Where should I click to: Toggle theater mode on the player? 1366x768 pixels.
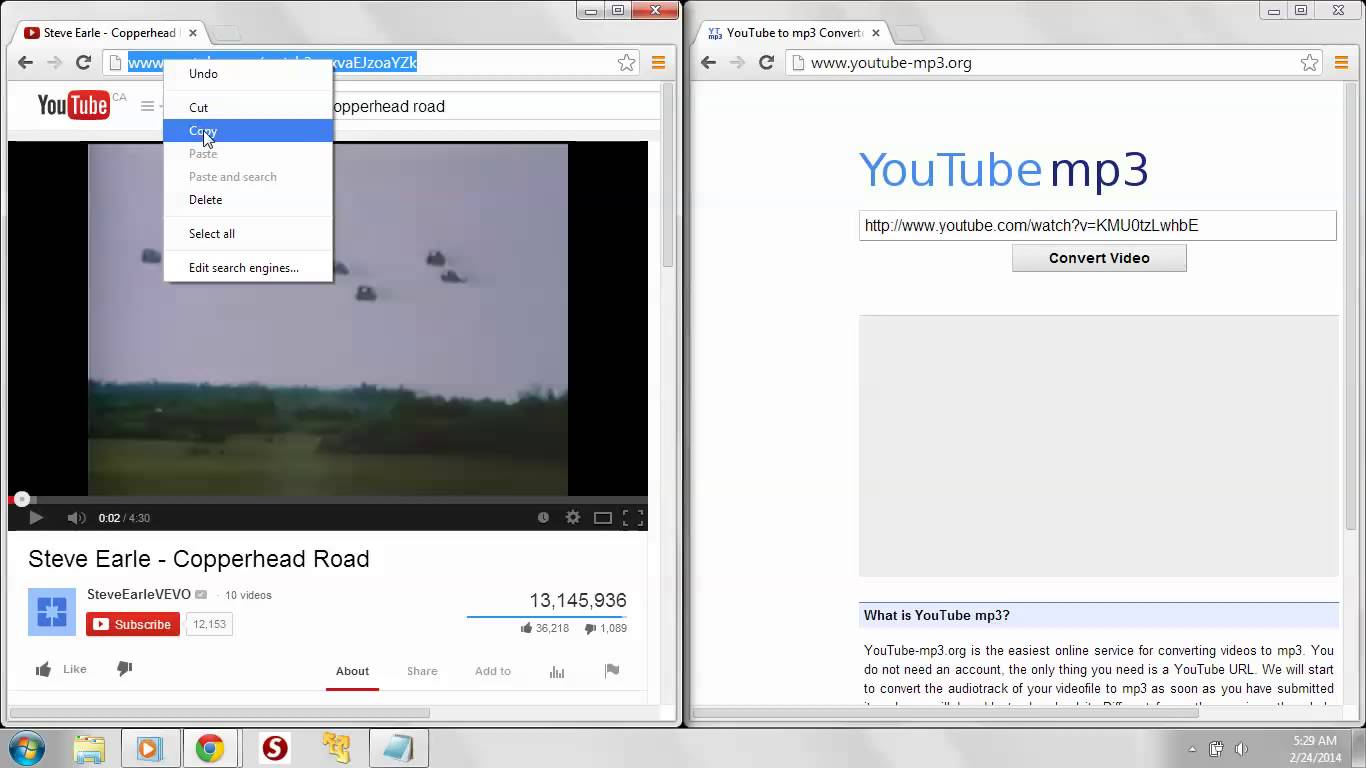603,518
